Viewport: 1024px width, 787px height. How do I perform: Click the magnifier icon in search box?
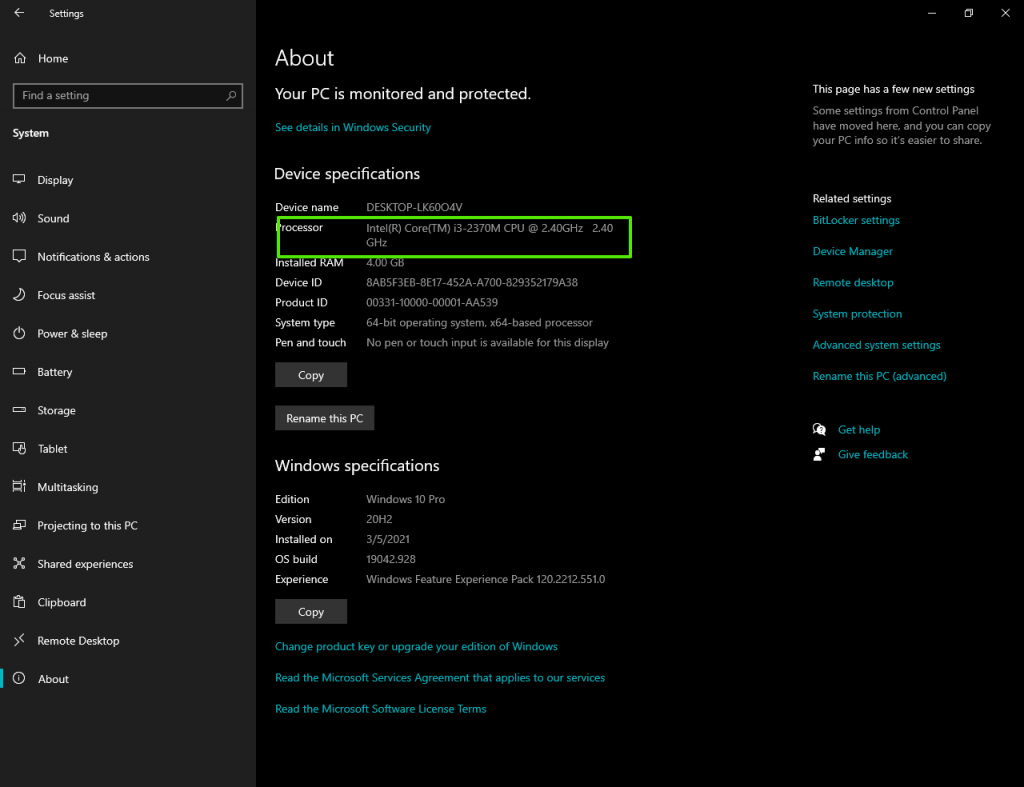tap(231, 95)
